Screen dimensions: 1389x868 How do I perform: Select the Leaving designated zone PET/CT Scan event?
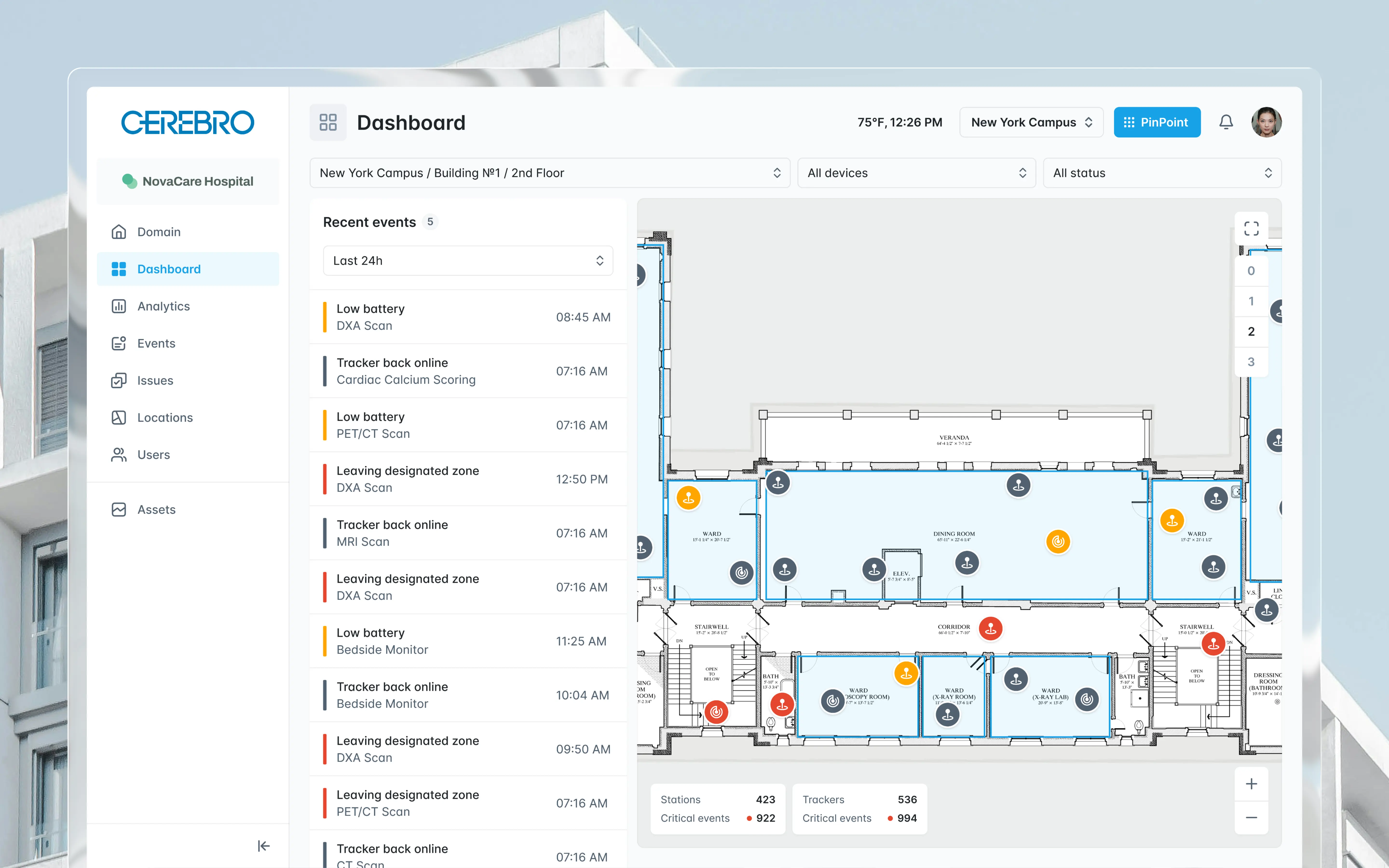pos(468,803)
